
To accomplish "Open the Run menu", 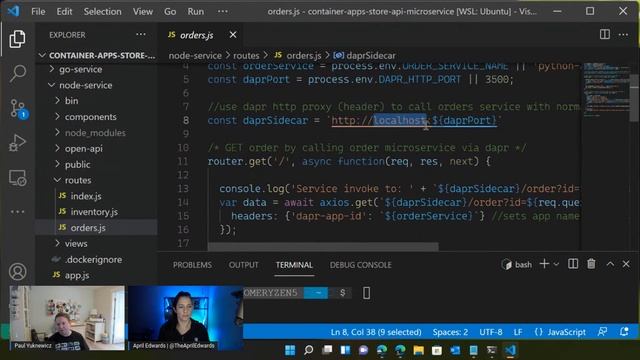I will click(196, 11).
